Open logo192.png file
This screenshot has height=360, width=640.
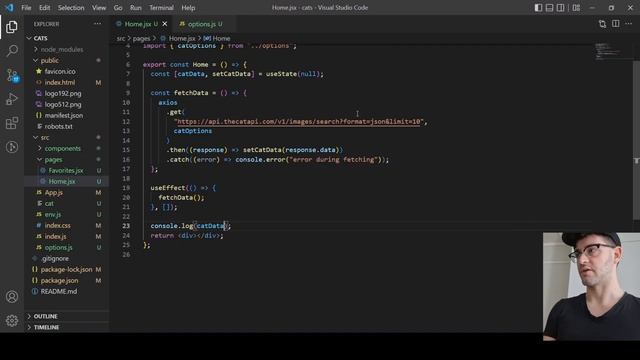(x=67, y=93)
